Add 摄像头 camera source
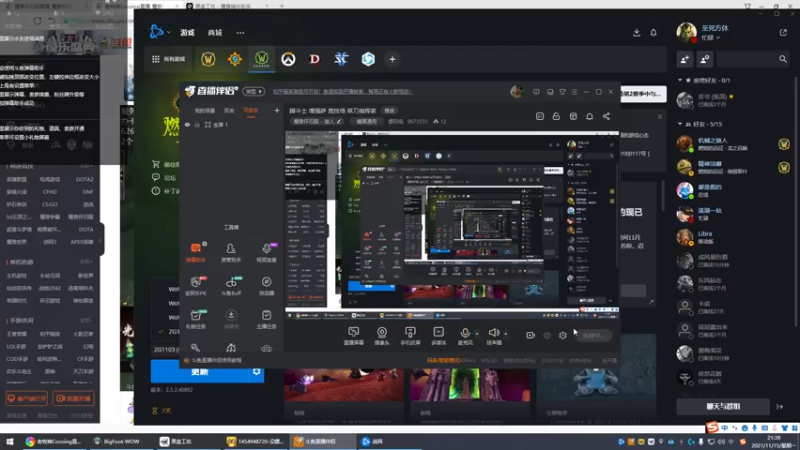The image size is (800, 450). (x=382, y=336)
